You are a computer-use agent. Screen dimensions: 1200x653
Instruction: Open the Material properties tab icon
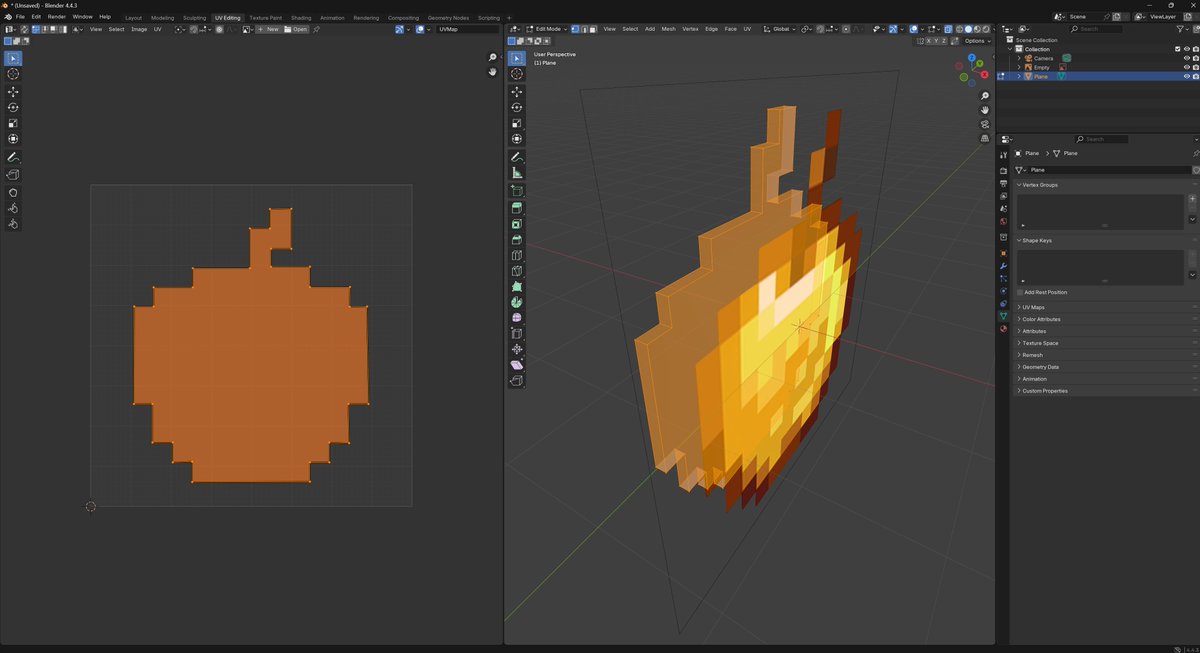(x=1003, y=328)
